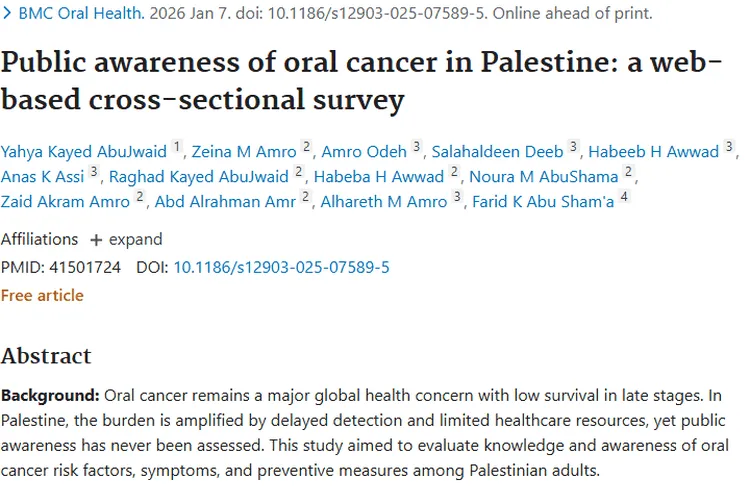
Task: Open author Zaid Akram Amro
Action: coord(65,202)
